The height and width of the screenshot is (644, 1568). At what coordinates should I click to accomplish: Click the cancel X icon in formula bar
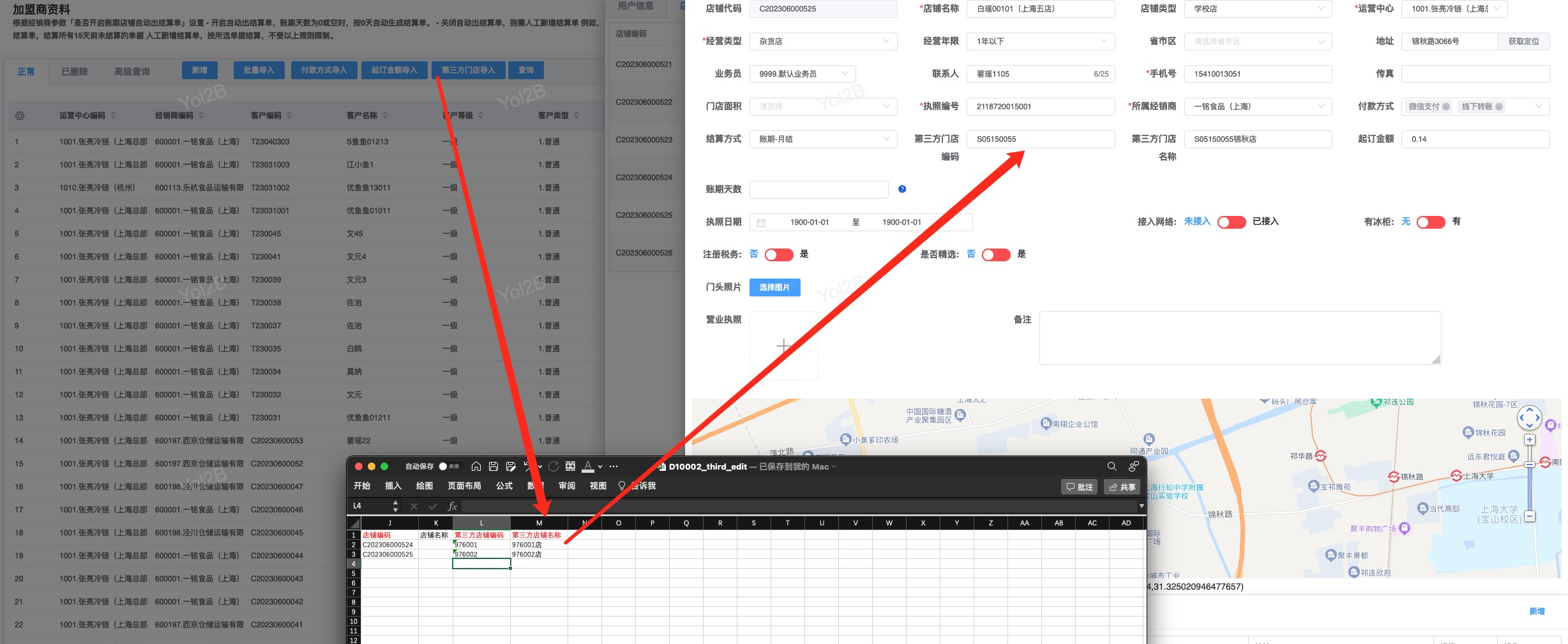point(414,506)
